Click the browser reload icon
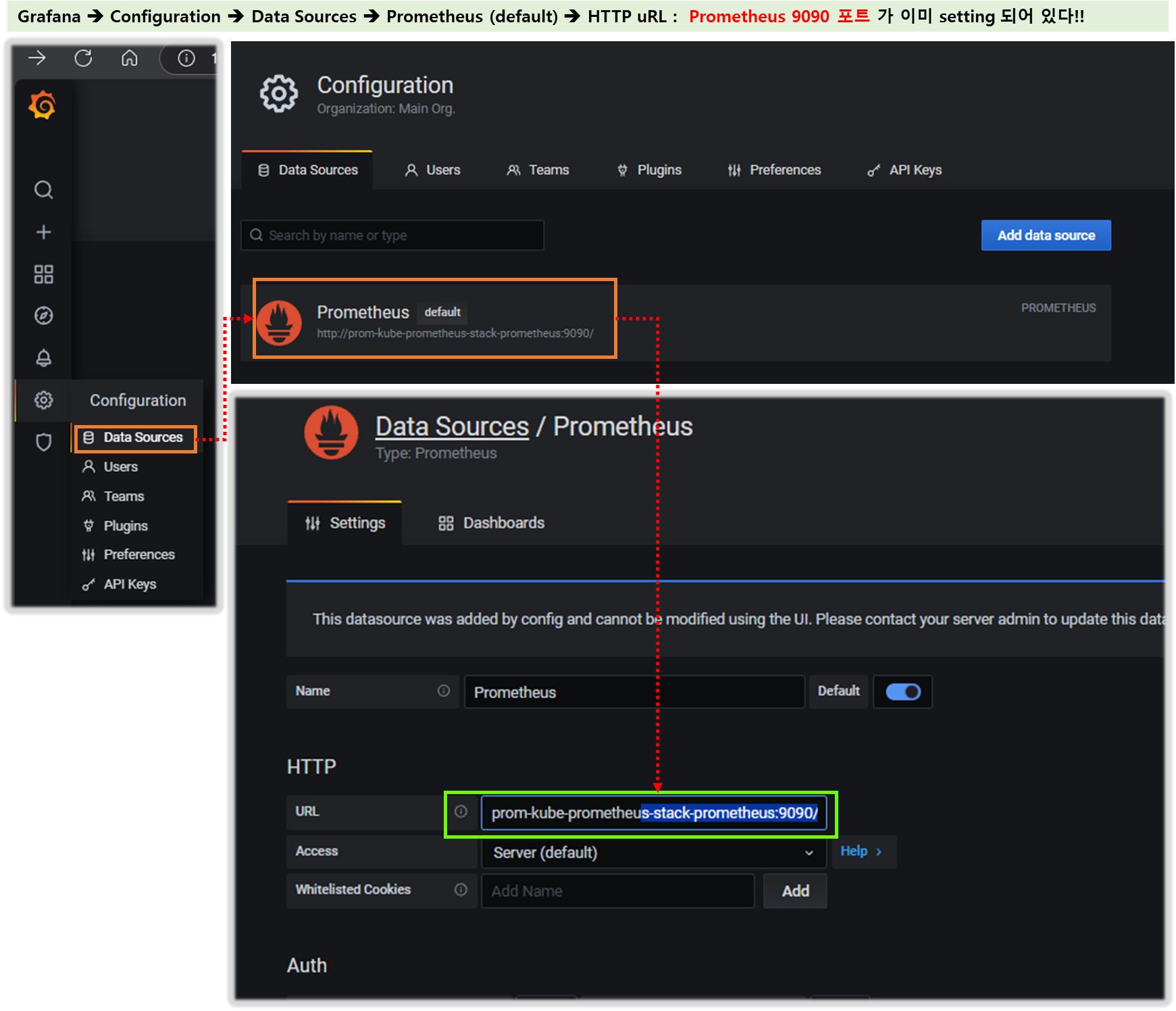Image resolution: width=1176 pixels, height=1011 pixels. tap(83, 58)
